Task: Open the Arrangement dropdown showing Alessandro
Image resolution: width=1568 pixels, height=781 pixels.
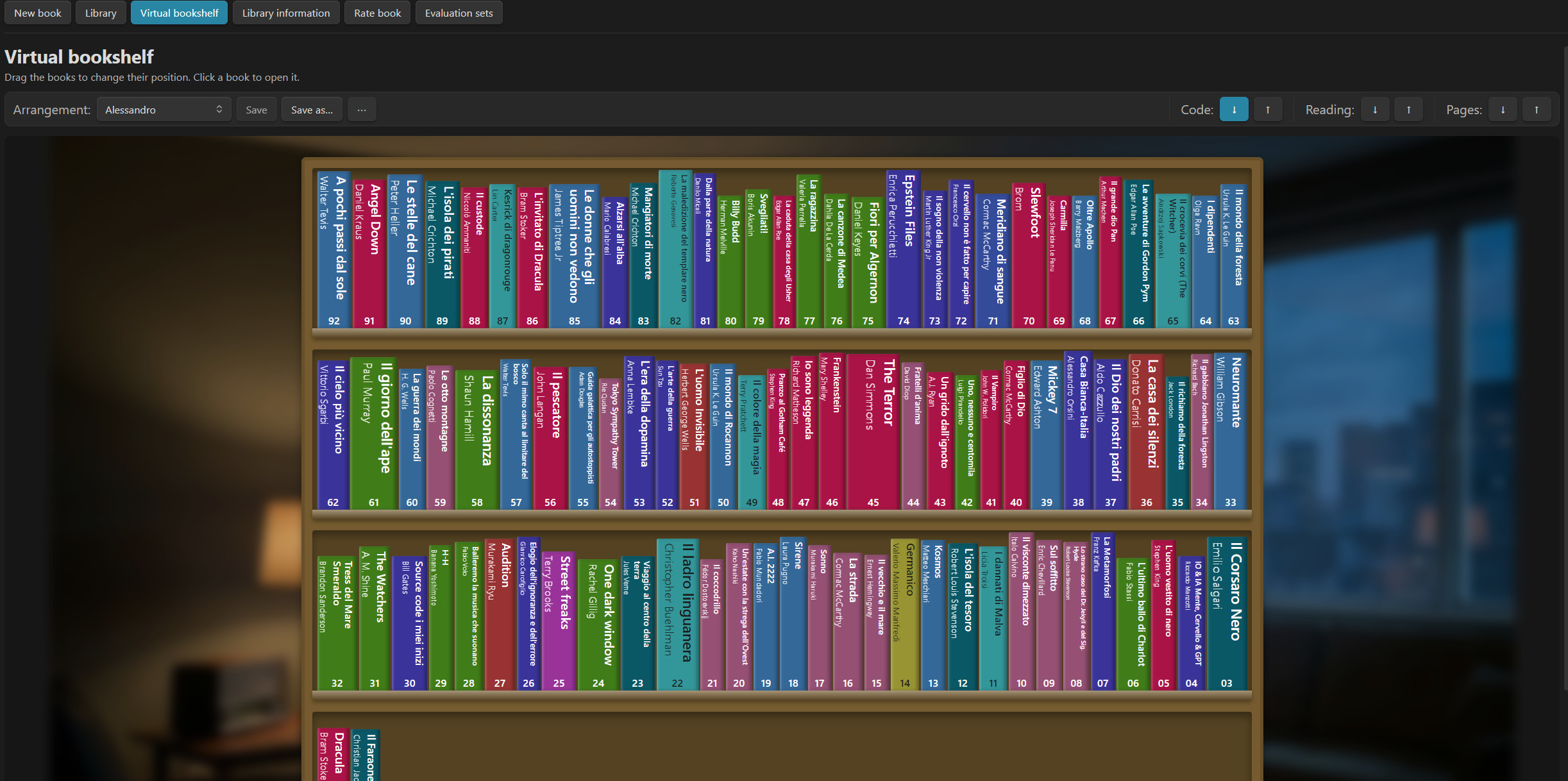Action: pyautogui.click(x=164, y=110)
